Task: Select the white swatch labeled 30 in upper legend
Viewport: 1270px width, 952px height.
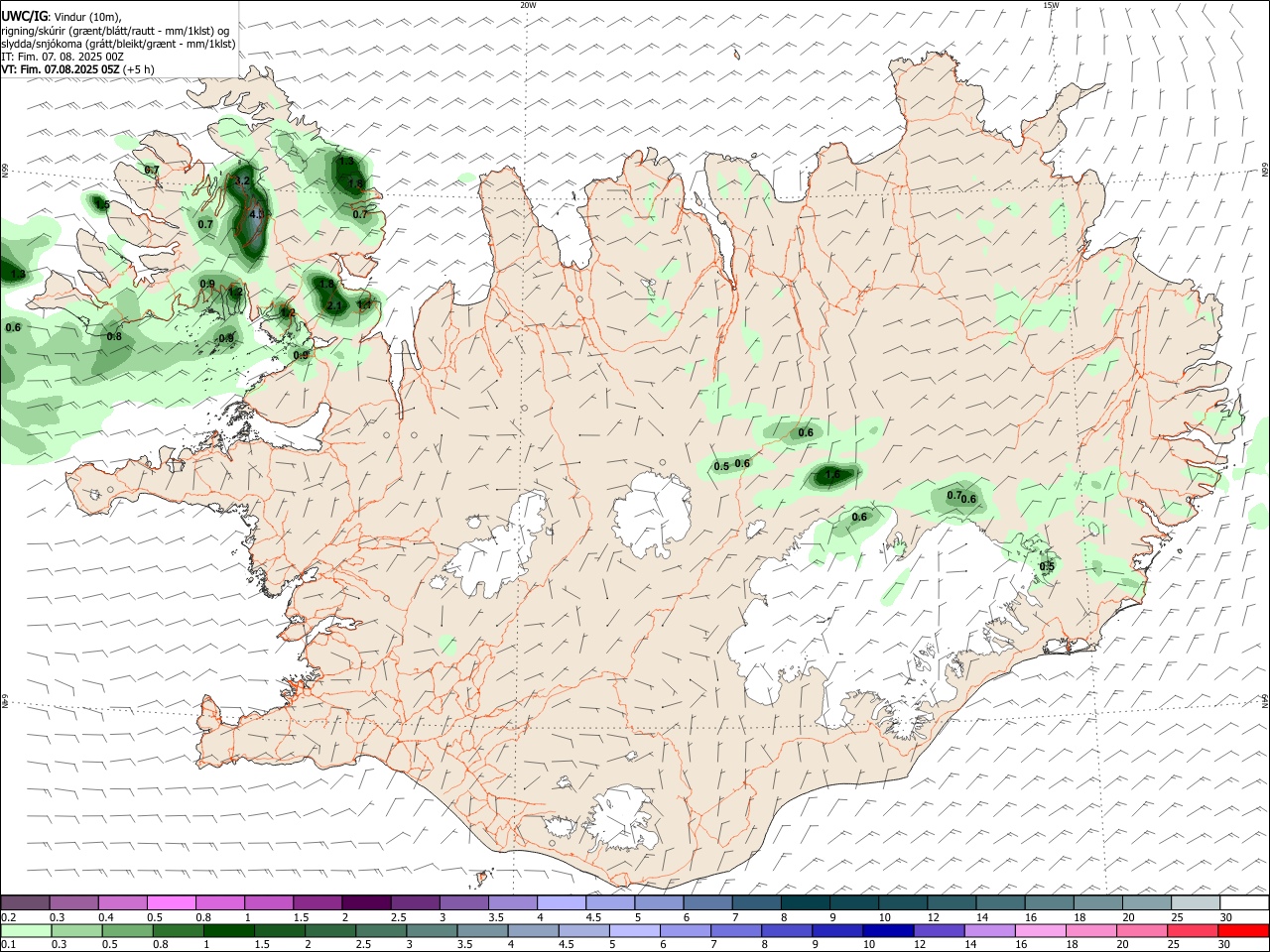Action: [x=1243, y=902]
